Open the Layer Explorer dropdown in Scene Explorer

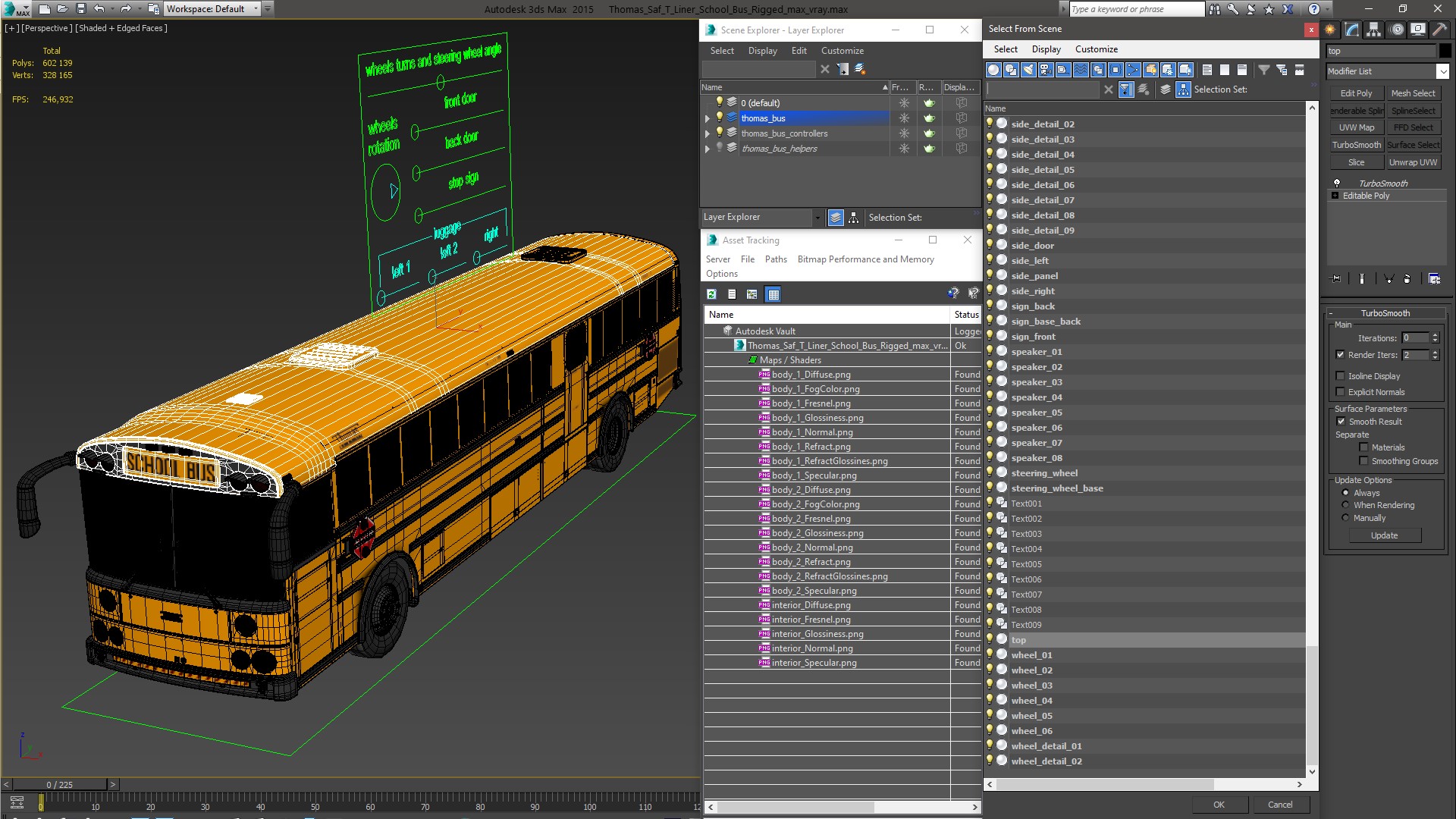817,218
